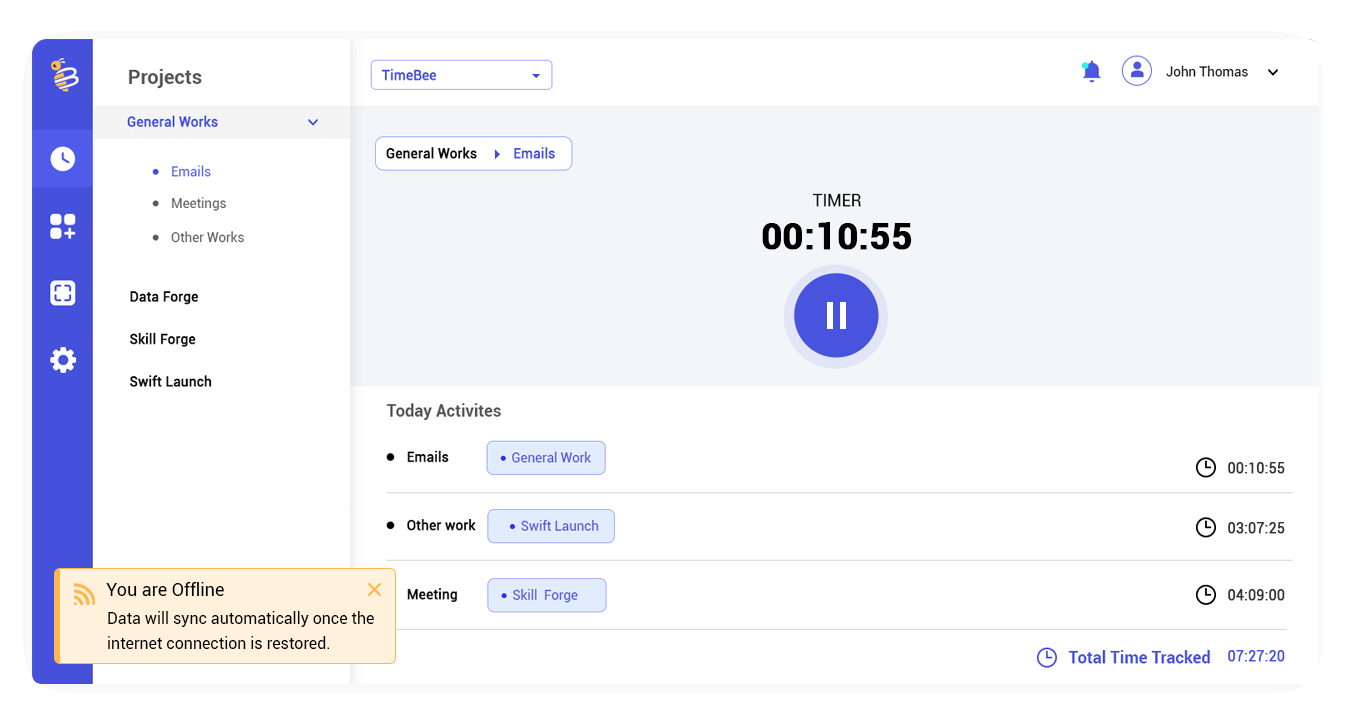The height and width of the screenshot is (724, 1345).
Task: Click the TimeBee bee logo
Action: 62,75
